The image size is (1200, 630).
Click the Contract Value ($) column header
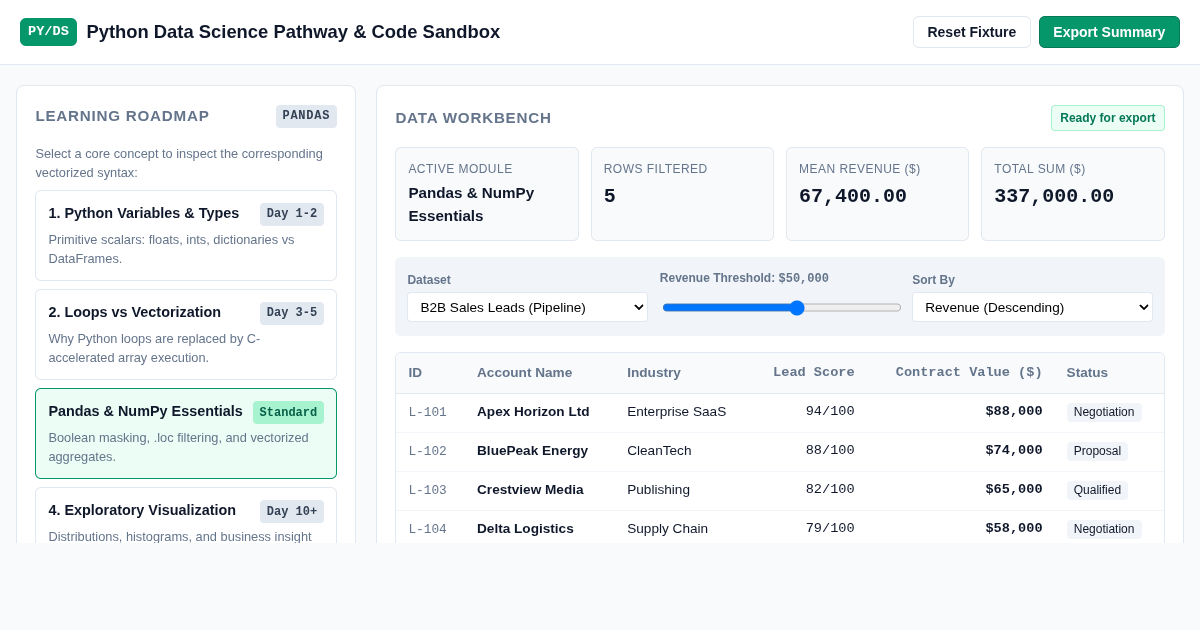click(x=969, y=372)
